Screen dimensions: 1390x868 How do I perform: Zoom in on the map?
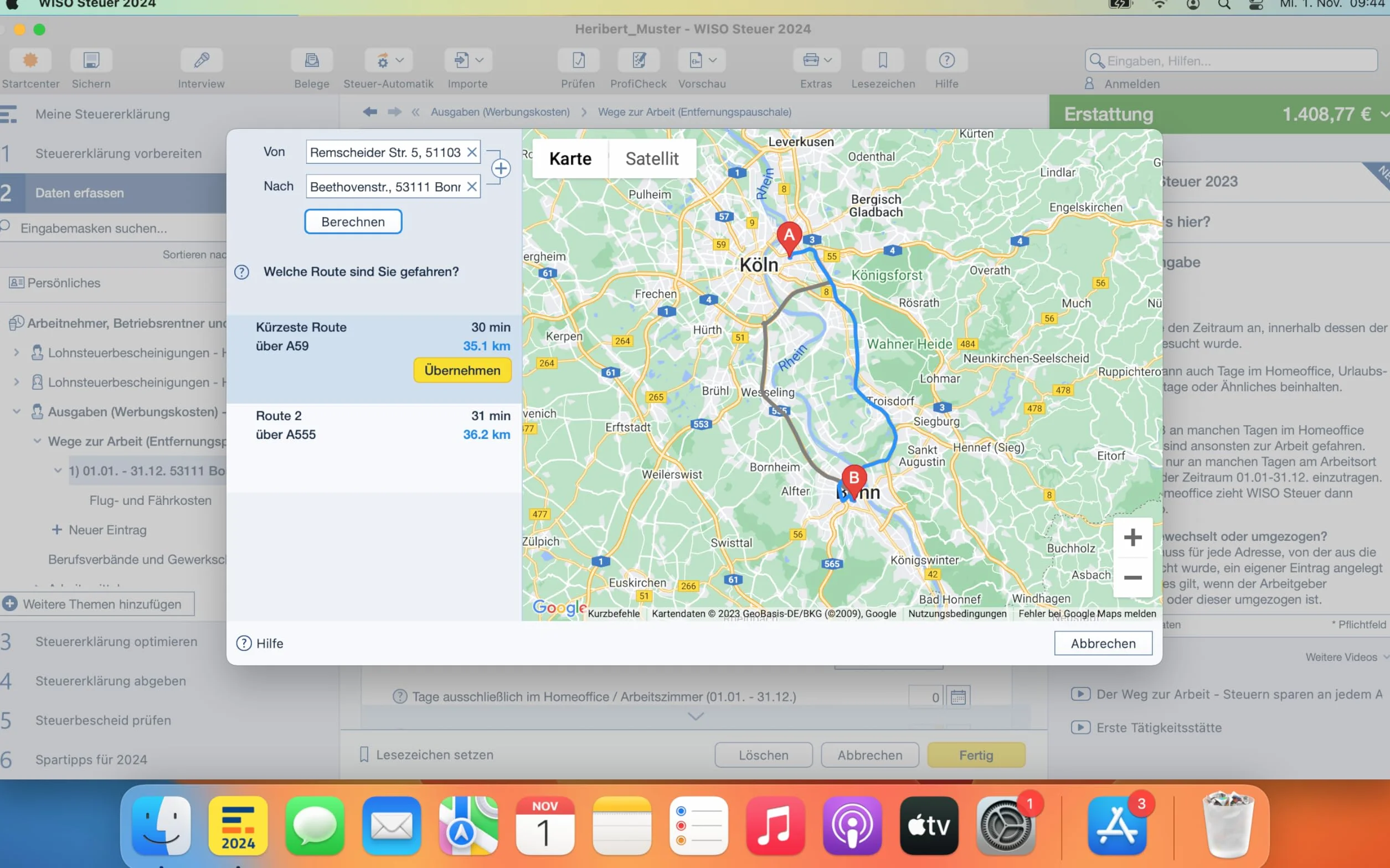1132,538
